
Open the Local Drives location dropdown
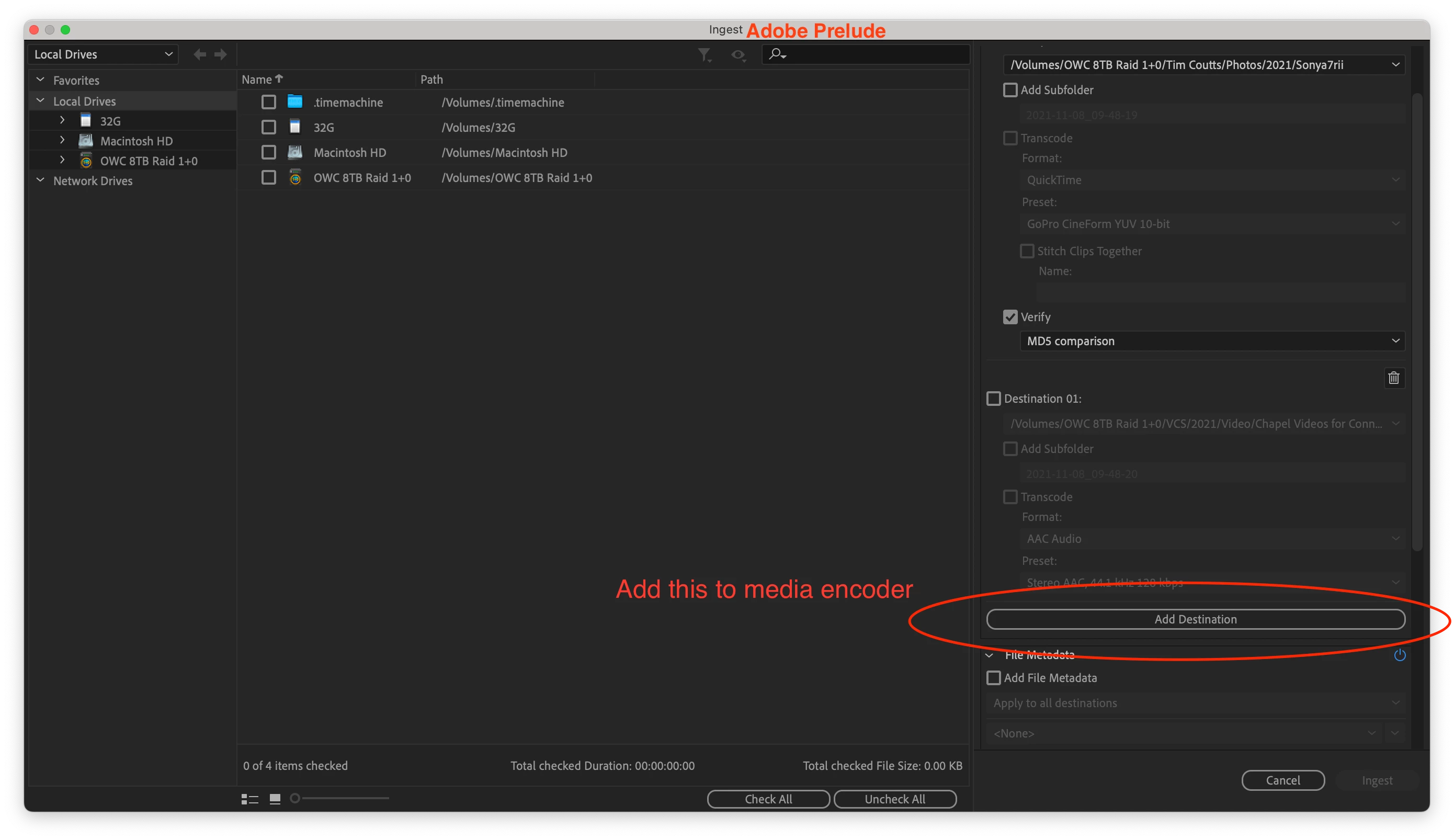click(103, 54)
